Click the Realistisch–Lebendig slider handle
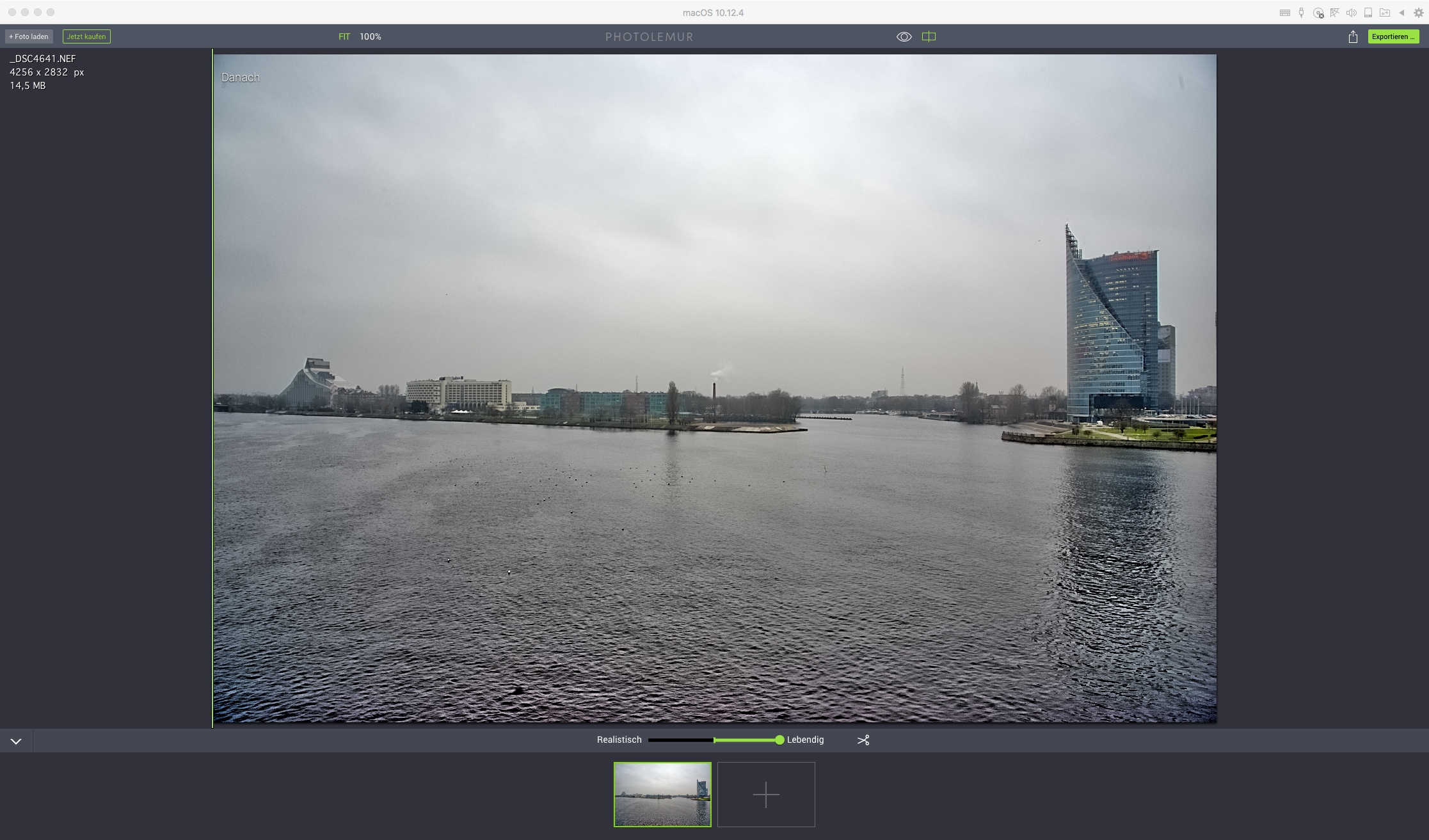 click(x=779, y=740)
